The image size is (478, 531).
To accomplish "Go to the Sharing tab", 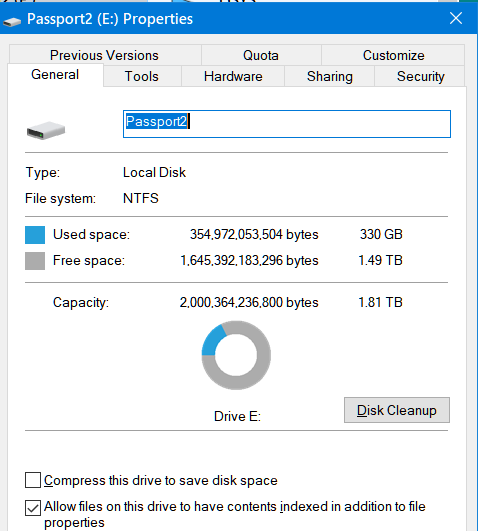I will (x=330, y=76).
